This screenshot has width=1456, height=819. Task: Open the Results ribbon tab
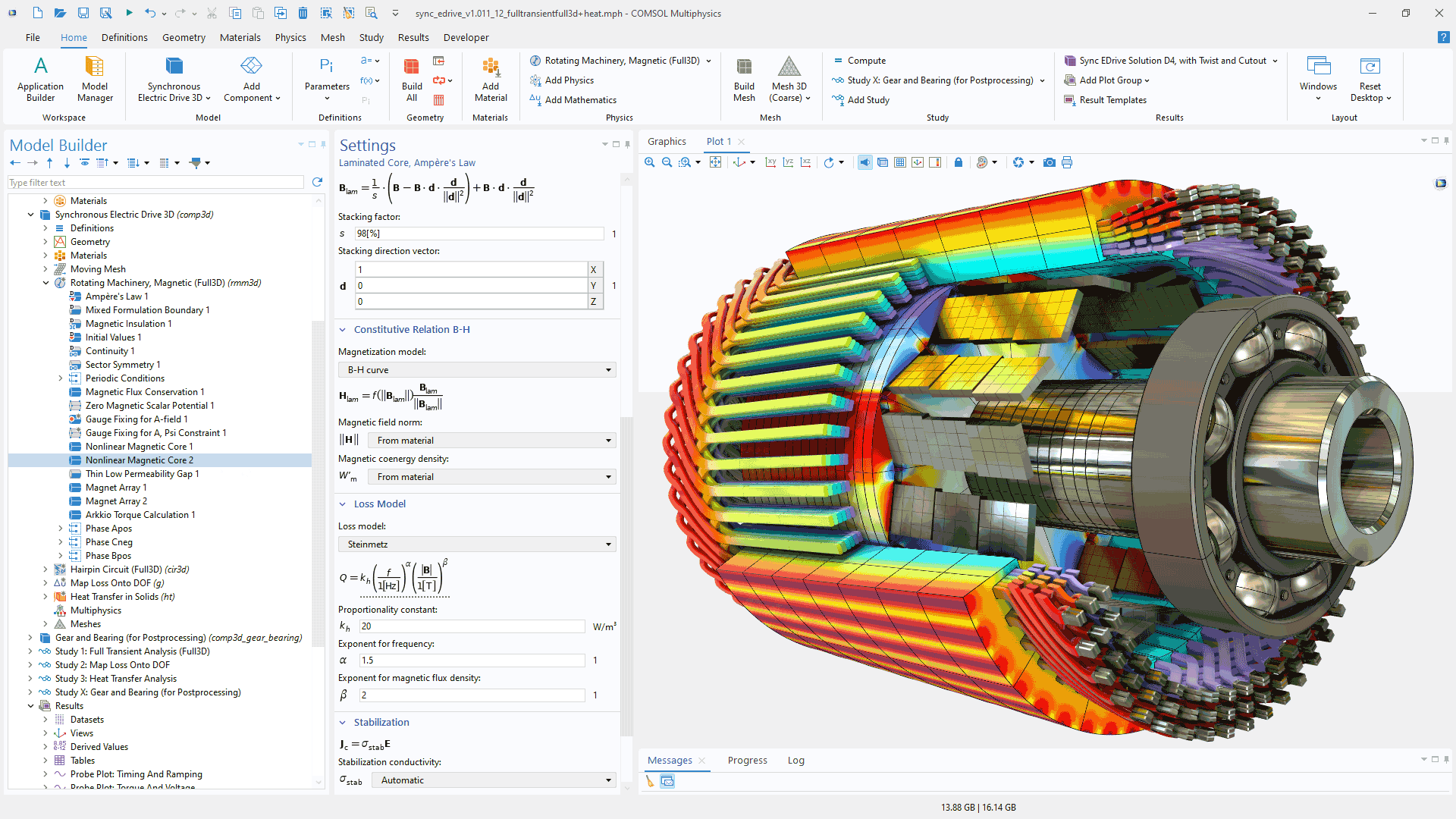tap(413, 37)
